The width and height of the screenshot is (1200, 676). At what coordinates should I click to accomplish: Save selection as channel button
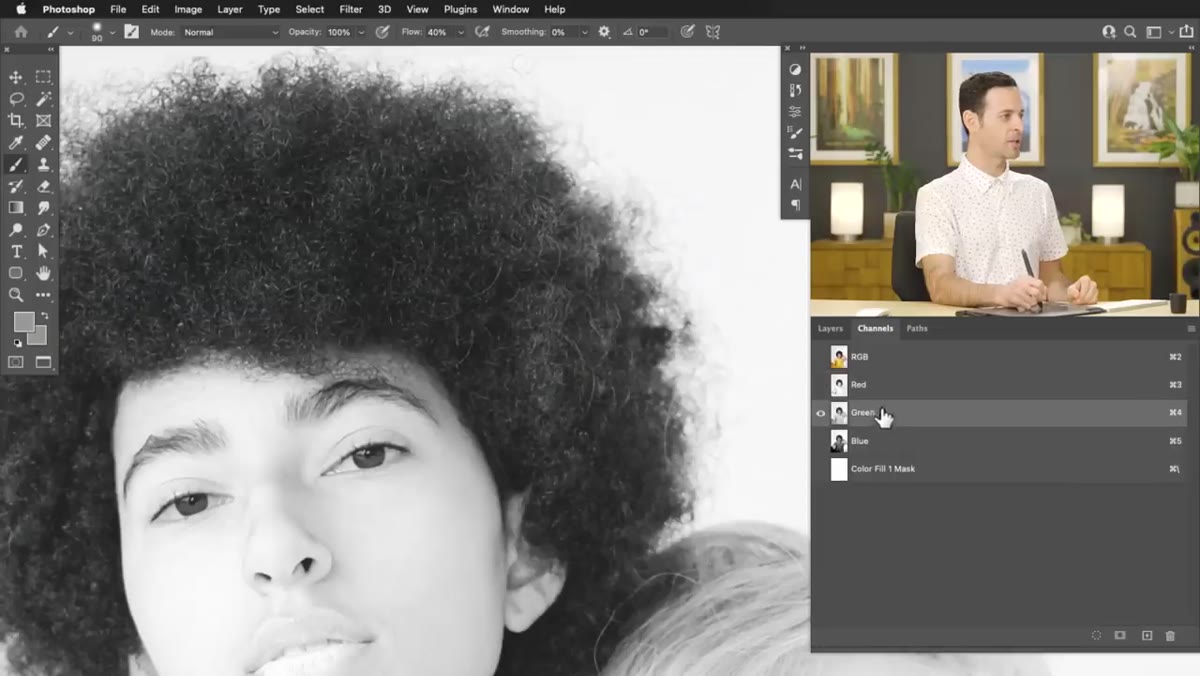[1120, 636]
